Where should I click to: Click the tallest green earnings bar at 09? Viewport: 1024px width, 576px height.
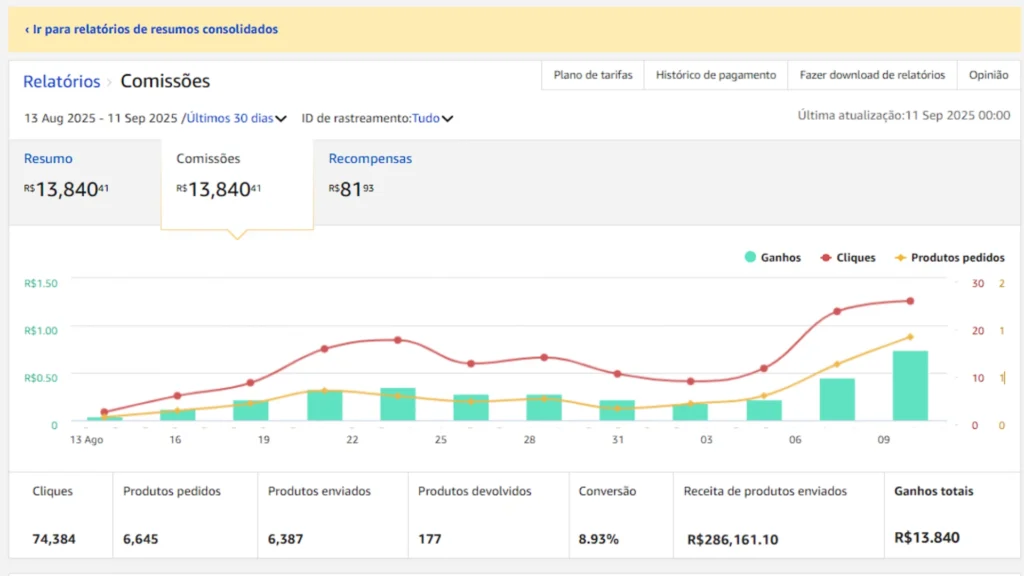910,386
